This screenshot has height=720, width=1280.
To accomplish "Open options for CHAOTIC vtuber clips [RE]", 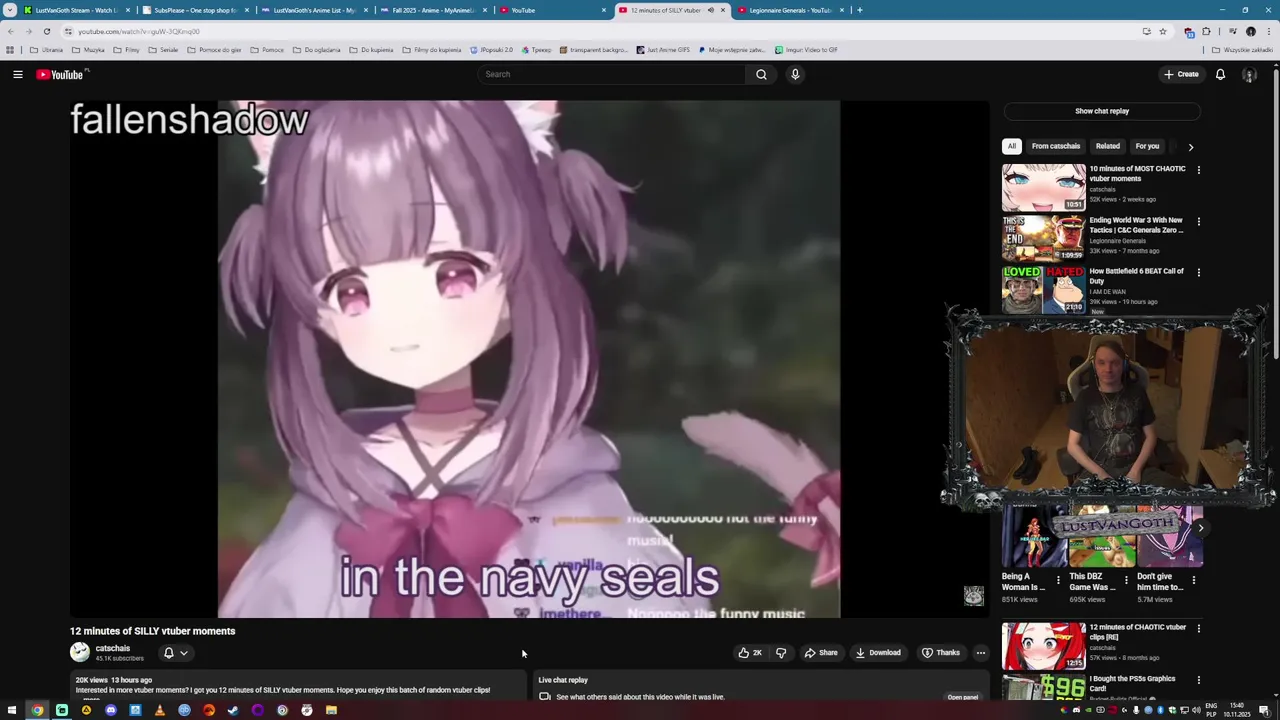I will [1198, 629].
